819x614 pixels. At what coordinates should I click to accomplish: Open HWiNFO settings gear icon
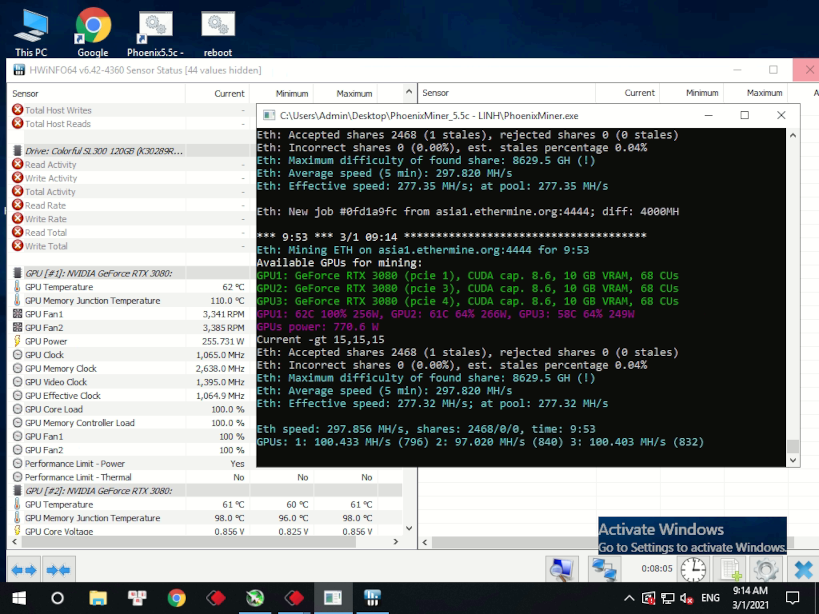coord(766,569)
